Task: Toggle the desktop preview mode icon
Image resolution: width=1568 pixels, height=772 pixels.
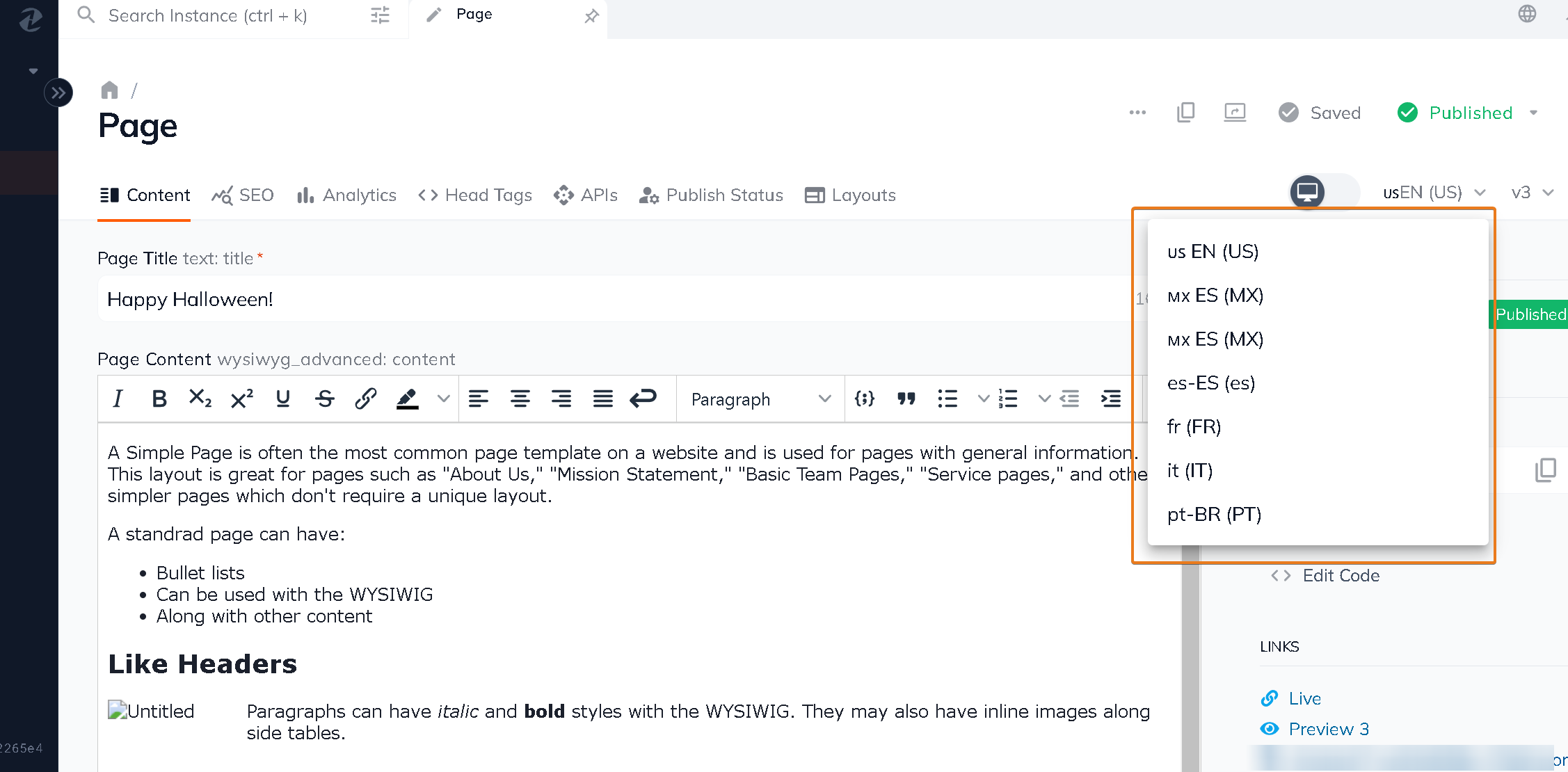Action: (x=1308, y=192)
